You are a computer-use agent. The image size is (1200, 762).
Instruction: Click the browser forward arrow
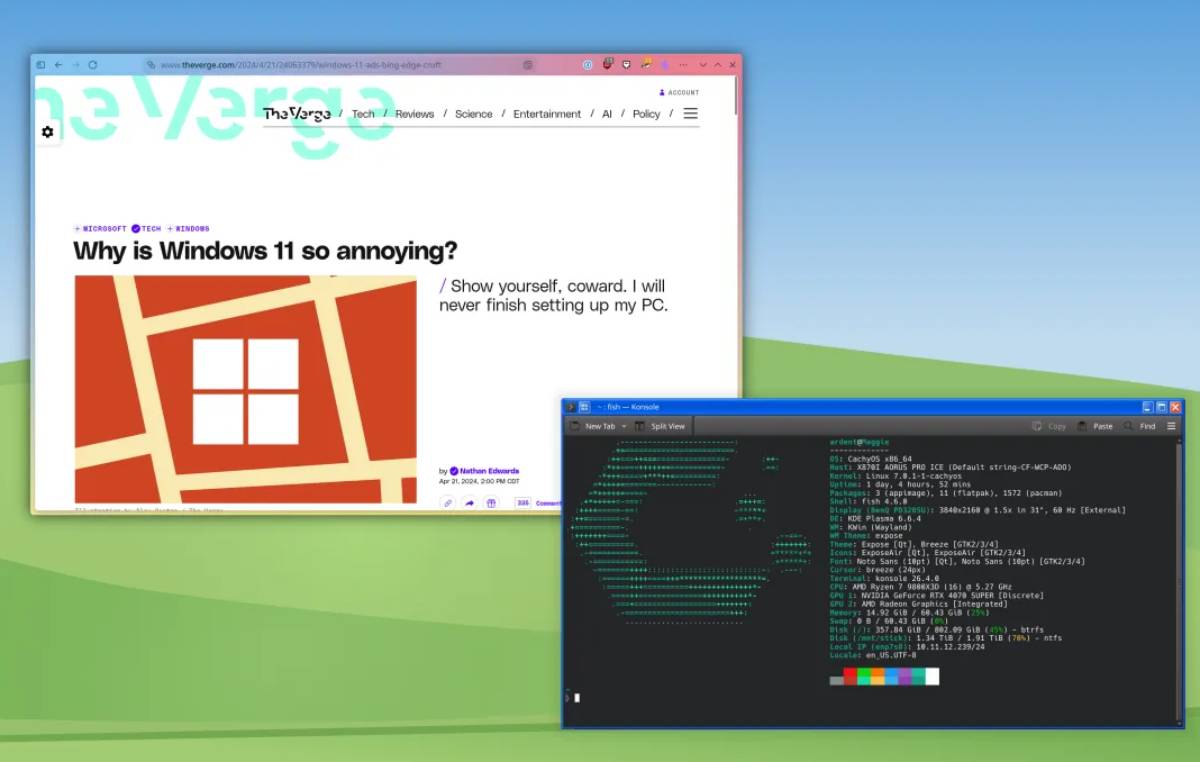pos(74,65)
